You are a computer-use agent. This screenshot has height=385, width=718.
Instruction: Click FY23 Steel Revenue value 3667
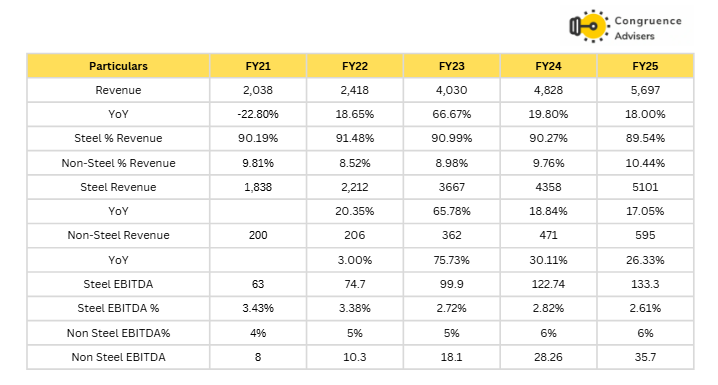click(x=451, y=187)
